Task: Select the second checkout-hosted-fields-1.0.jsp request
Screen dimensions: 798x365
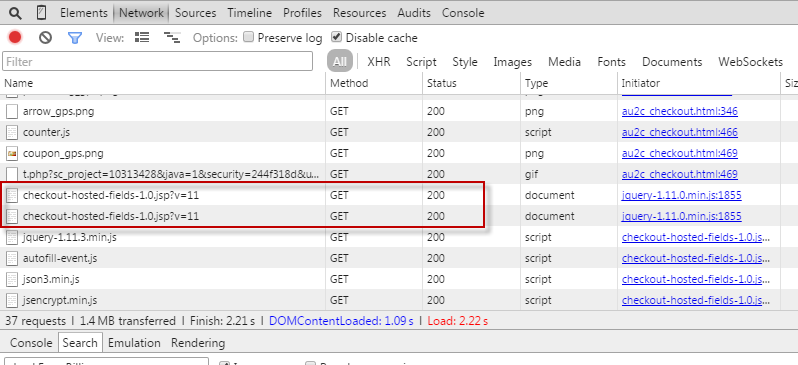Action: coord(111,216)
